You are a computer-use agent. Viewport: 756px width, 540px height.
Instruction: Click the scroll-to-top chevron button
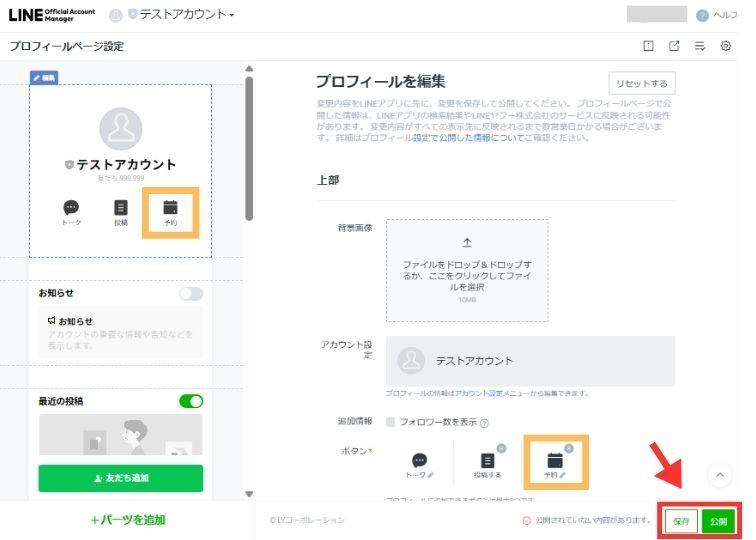pos(720,475)
